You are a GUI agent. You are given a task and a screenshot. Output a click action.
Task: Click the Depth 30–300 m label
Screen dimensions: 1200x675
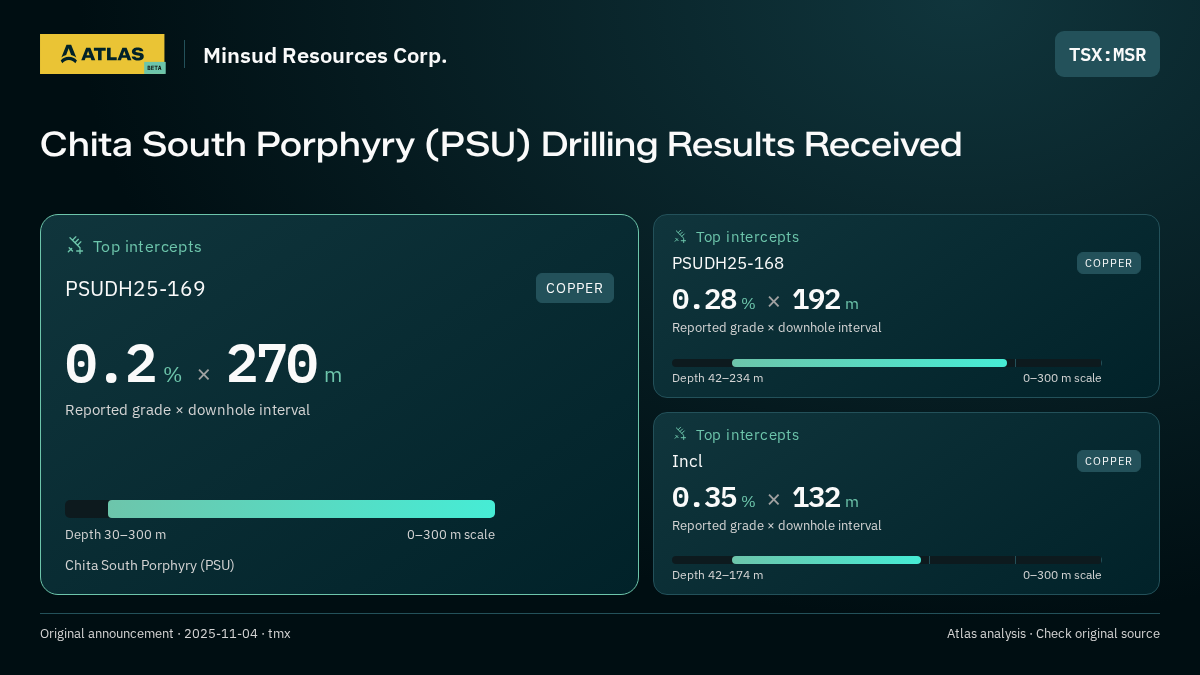116,535
